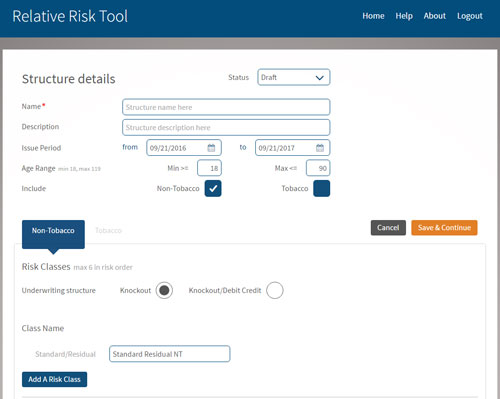Click the to date field 09/21/2017
Image resolution: width=500 pixels, height=399 pixels.
(x=292, y=148)
